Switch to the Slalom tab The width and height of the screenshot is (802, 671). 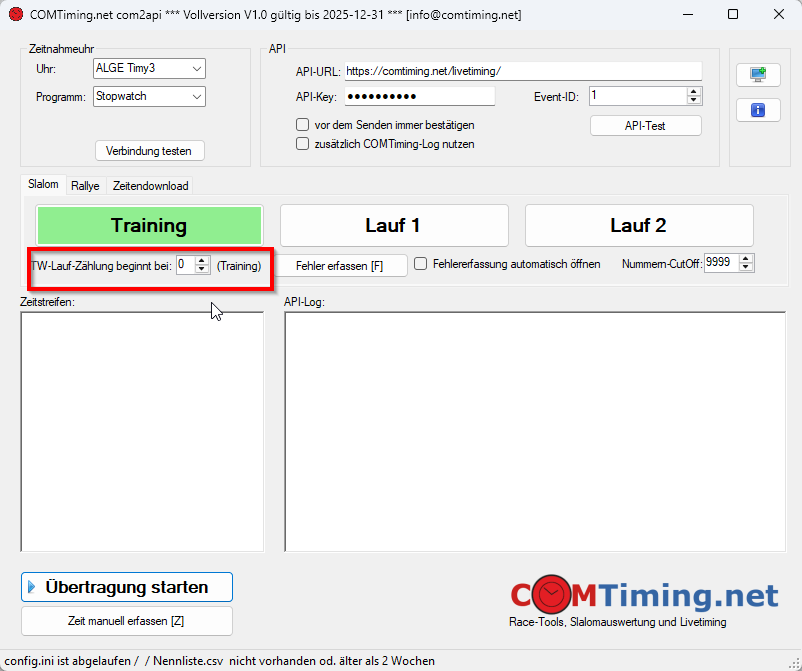(x=43, y=185)
